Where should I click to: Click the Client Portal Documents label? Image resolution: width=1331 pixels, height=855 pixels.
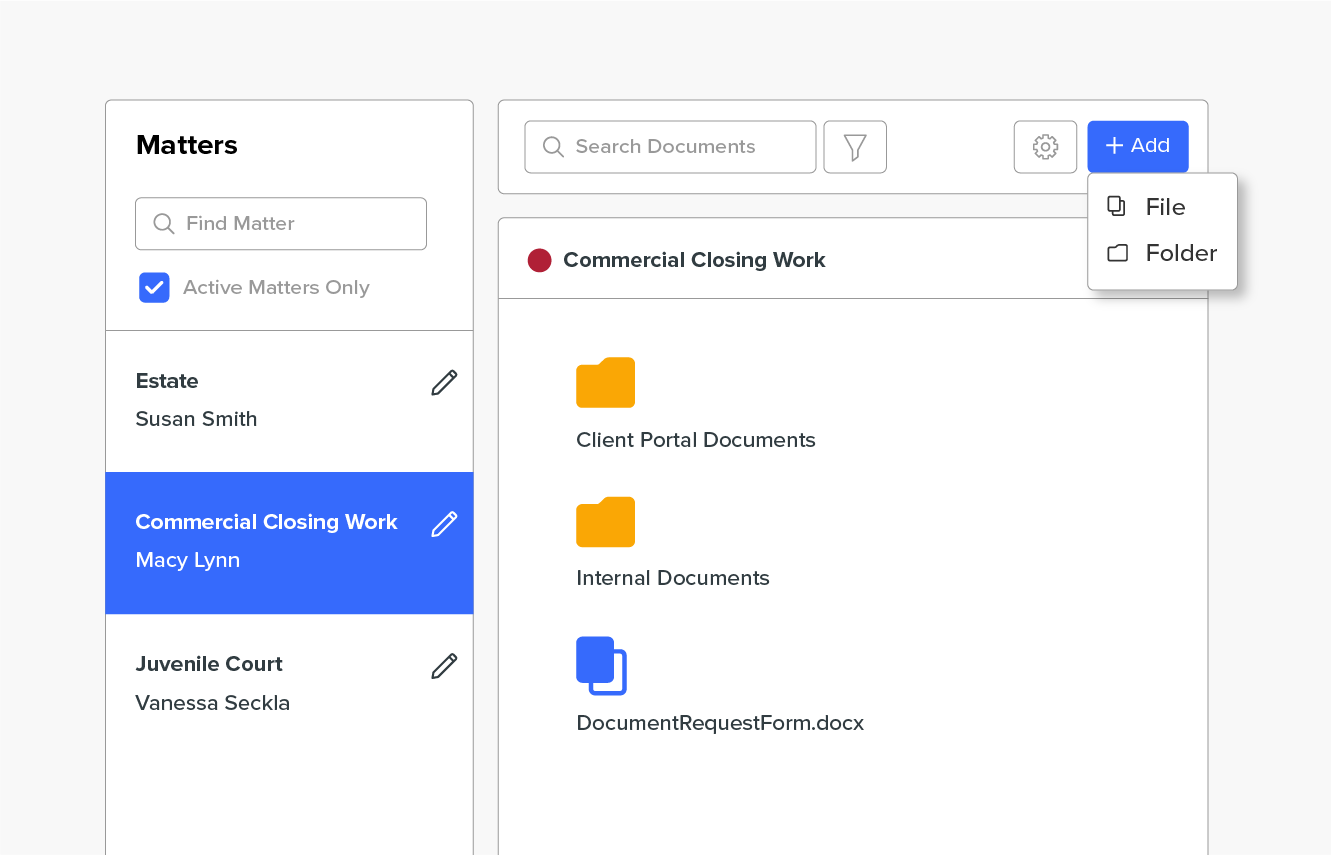(695, 440)
